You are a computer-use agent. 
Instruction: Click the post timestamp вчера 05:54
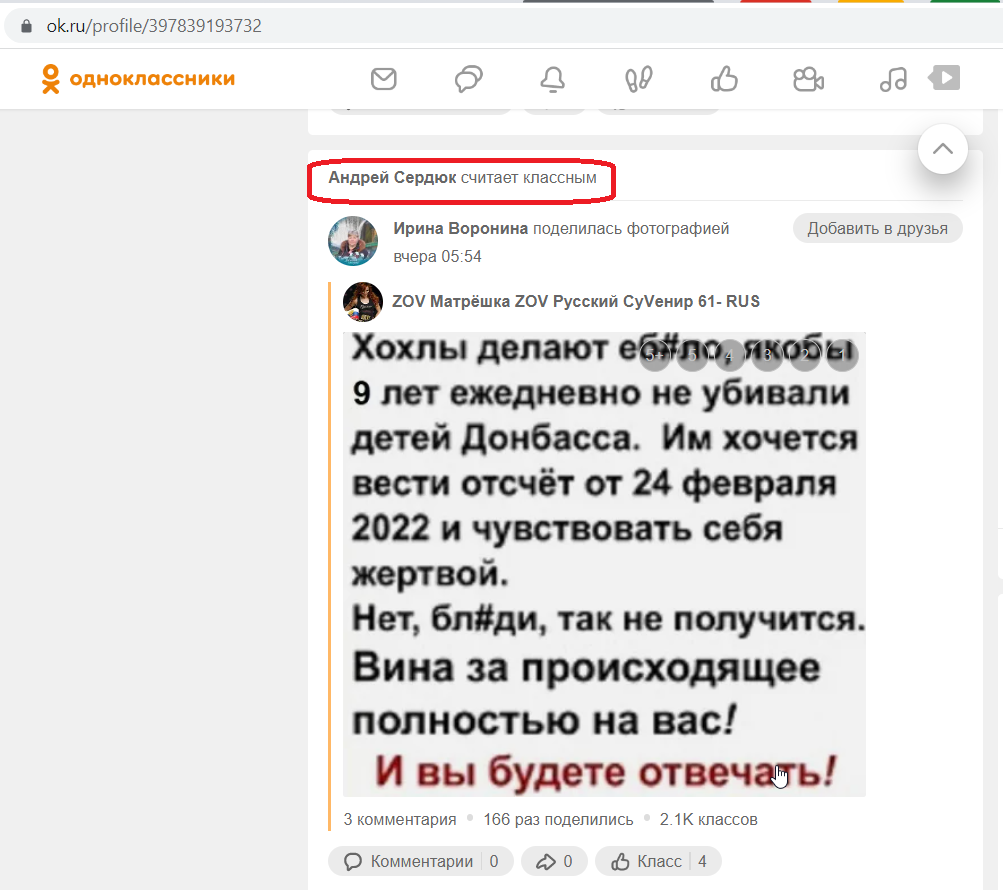point(438,257)
